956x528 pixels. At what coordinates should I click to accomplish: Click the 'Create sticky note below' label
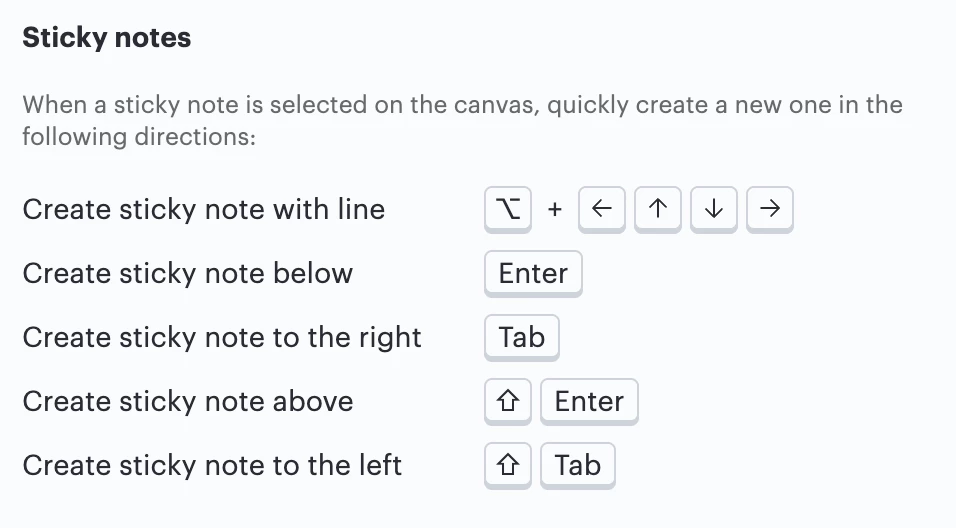point(188,273)
